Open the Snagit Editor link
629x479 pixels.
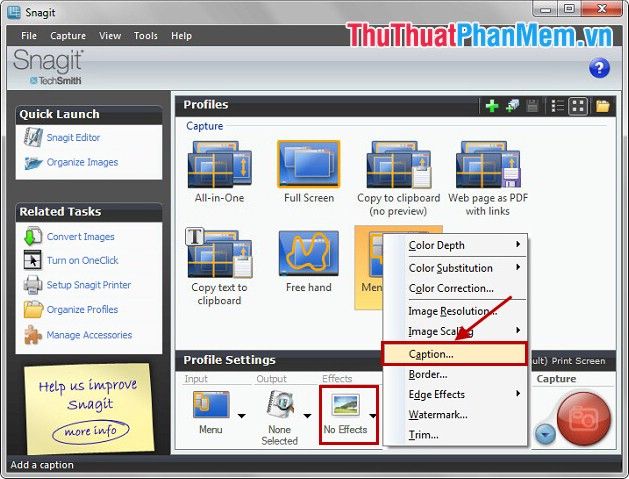[x=73, y=138]
